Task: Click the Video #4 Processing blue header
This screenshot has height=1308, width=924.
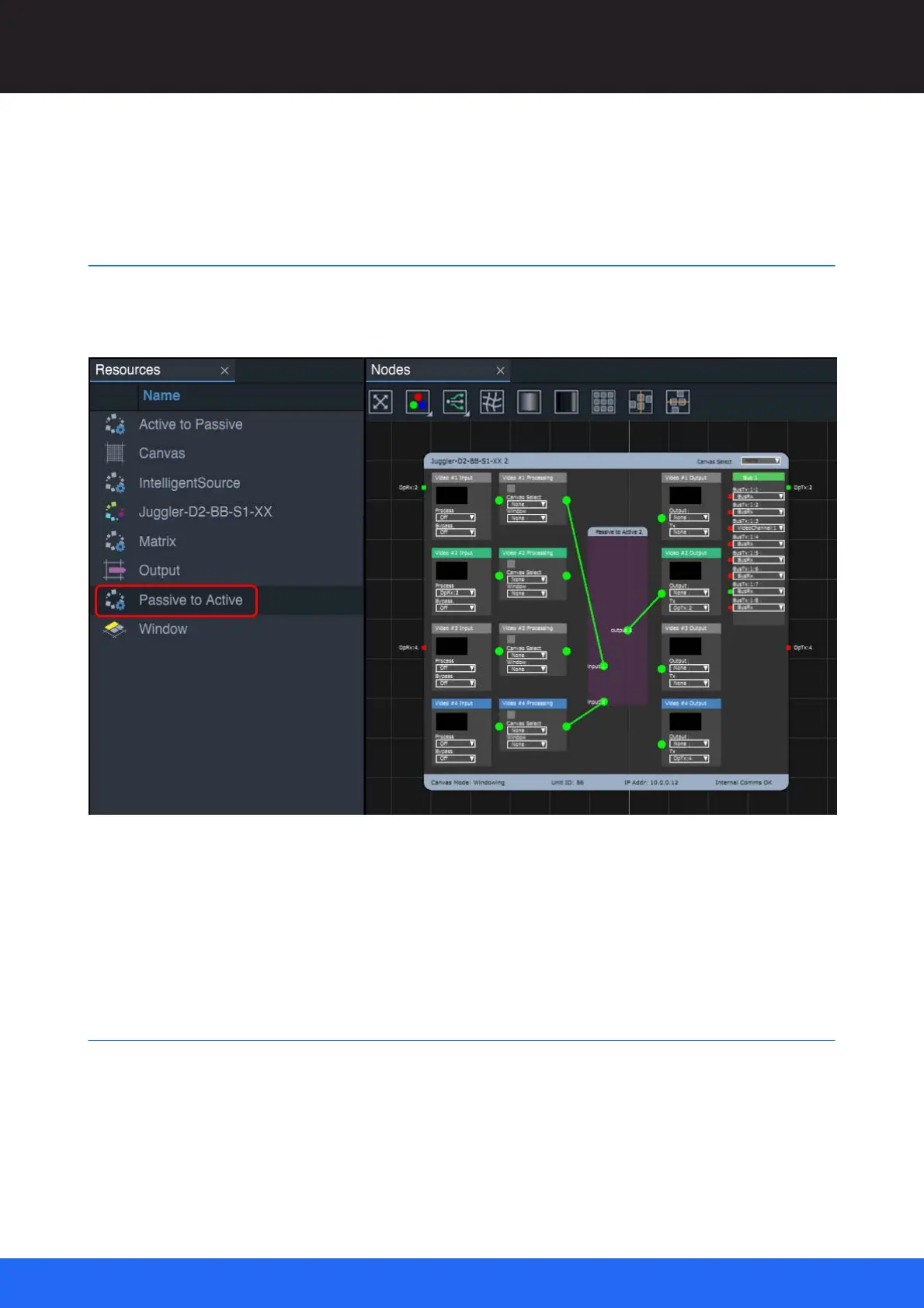Action: tap(533, 704)
